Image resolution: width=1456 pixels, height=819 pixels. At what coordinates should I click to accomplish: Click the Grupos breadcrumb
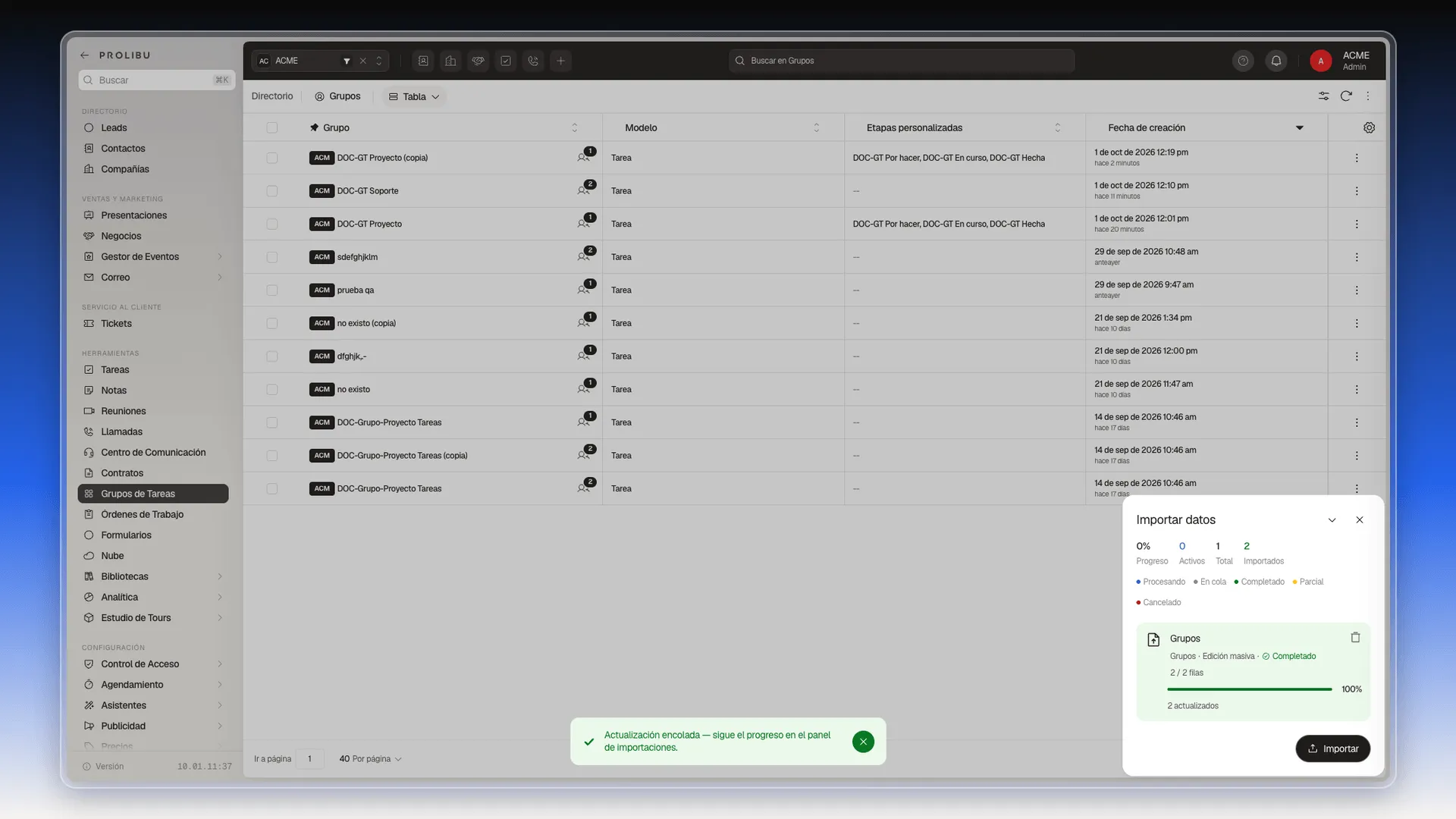338,96
